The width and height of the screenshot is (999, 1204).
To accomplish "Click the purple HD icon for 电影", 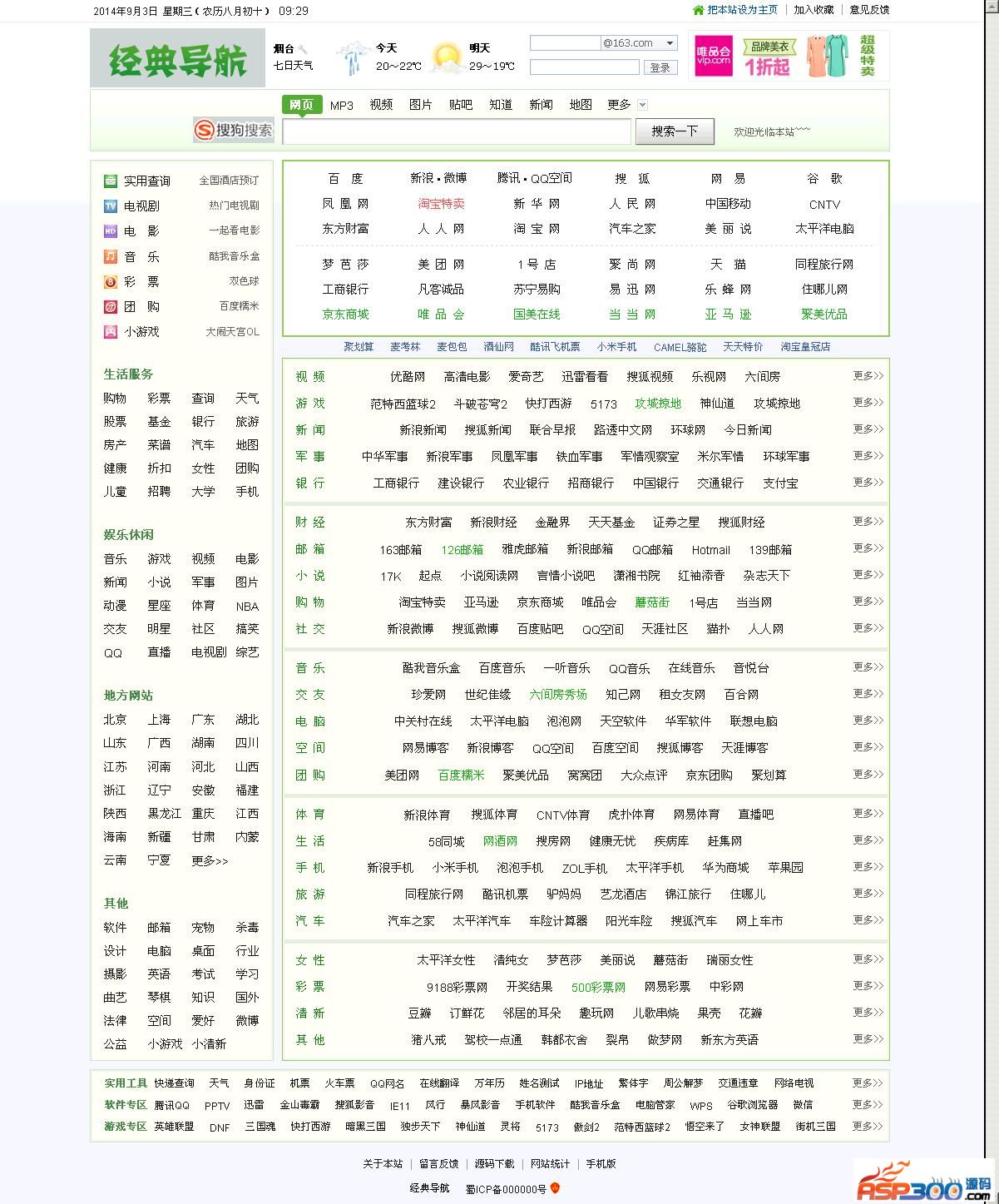I will click(x=111, y=231).
